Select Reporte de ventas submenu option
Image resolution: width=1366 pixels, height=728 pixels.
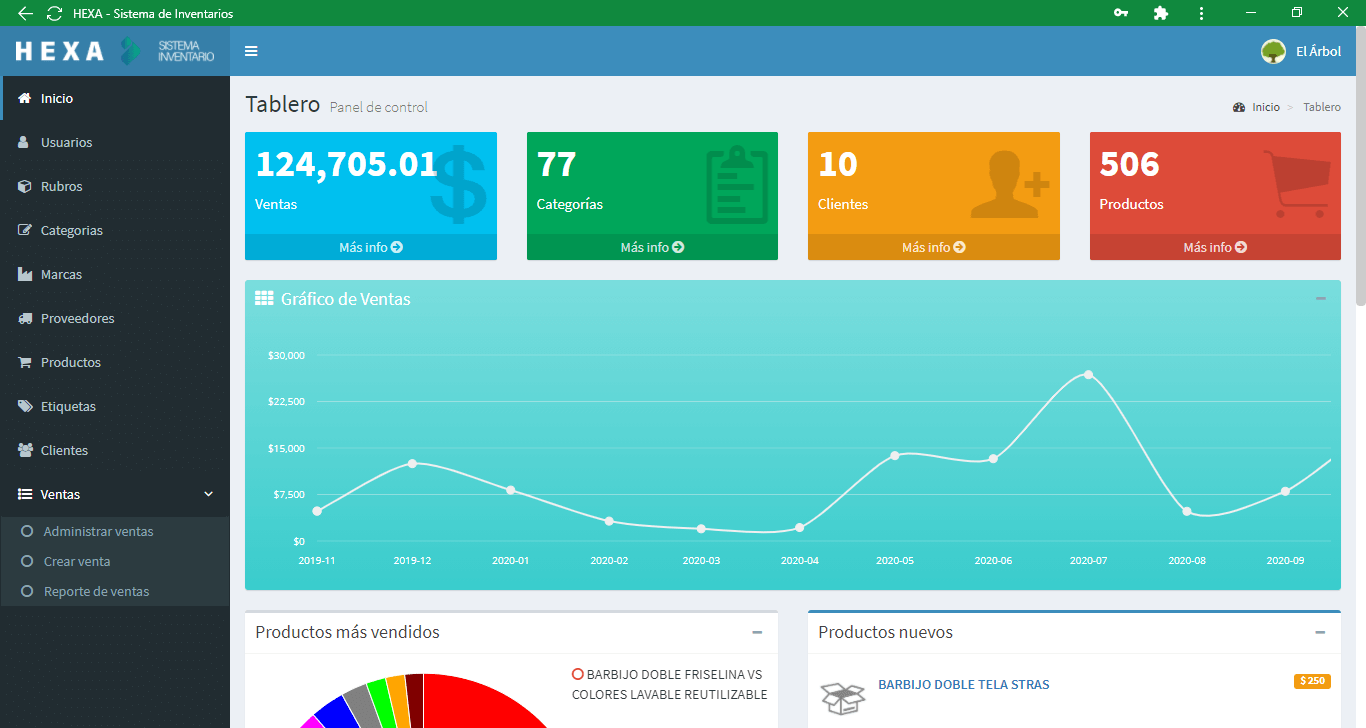(96, 592)
